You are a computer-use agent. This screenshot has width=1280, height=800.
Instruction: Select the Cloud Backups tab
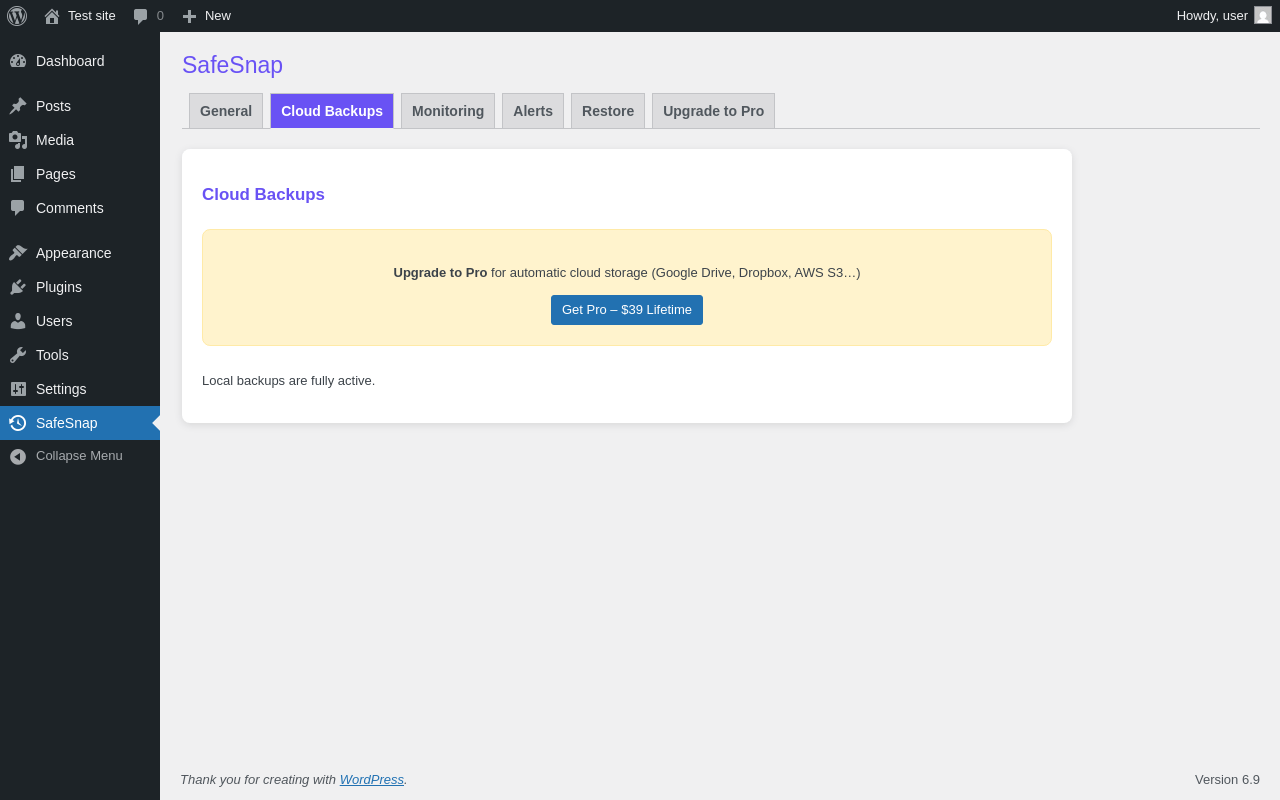332,111
